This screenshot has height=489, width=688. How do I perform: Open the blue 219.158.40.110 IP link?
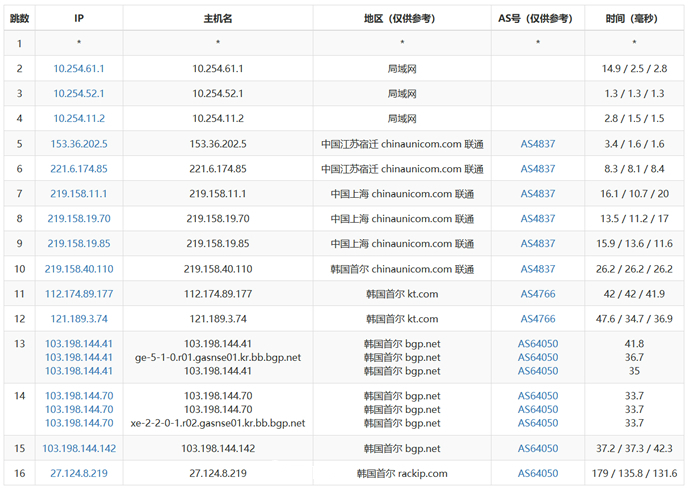79,269
